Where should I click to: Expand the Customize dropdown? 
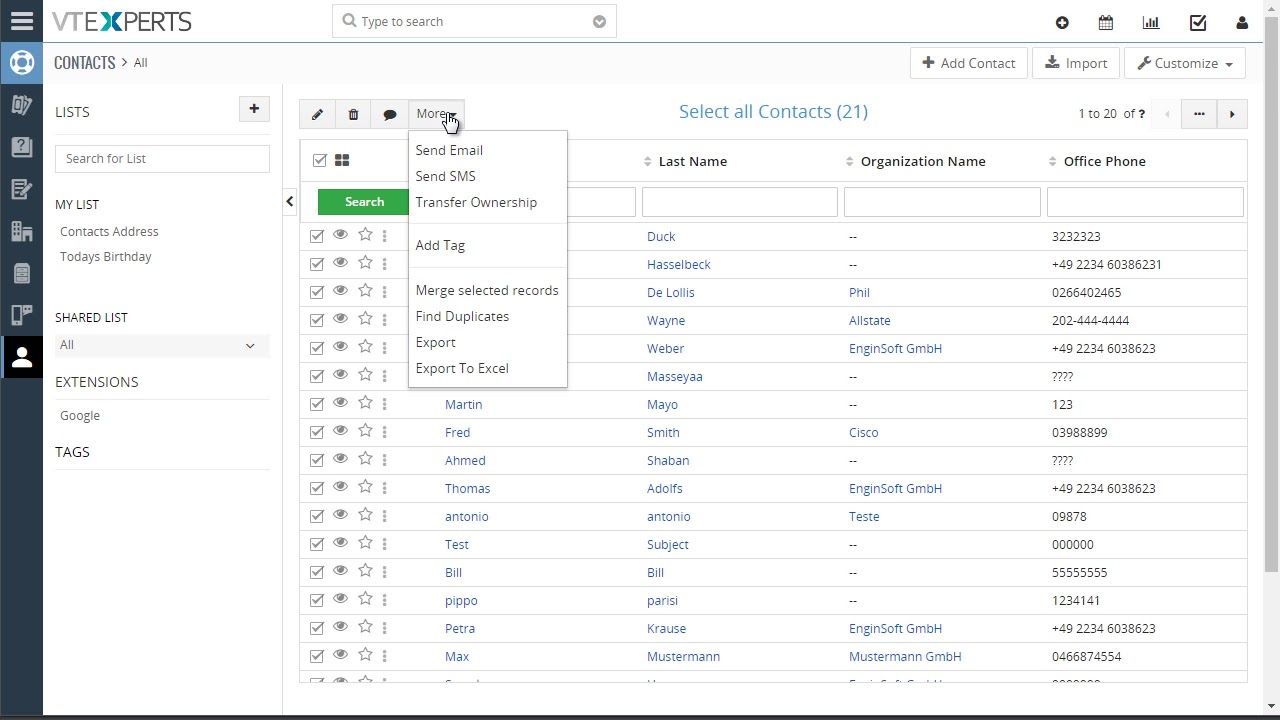(x=1185, y=63)
